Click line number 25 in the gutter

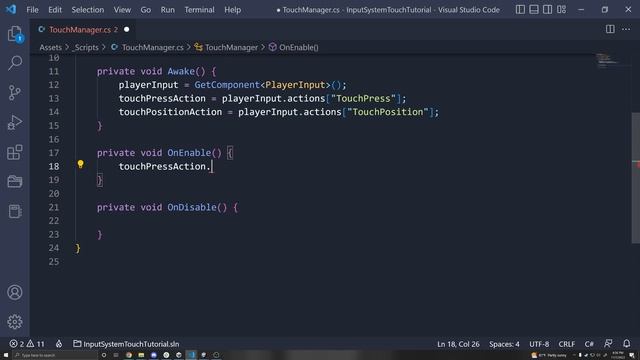click(54, 262)
